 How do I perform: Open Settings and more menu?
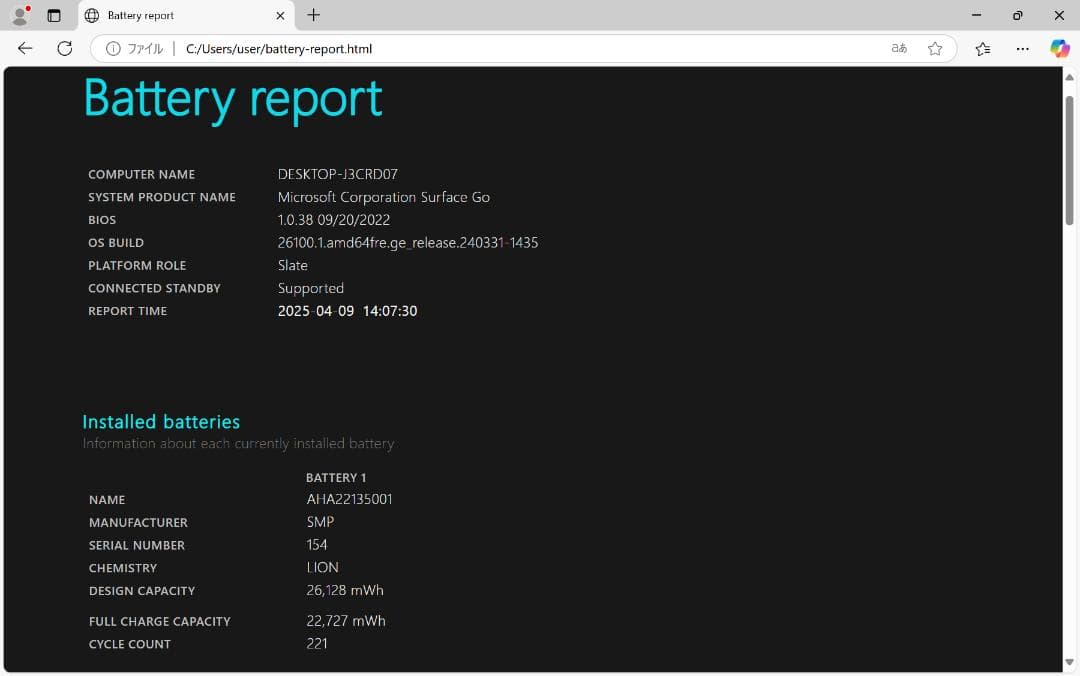tap(1022, 48)
